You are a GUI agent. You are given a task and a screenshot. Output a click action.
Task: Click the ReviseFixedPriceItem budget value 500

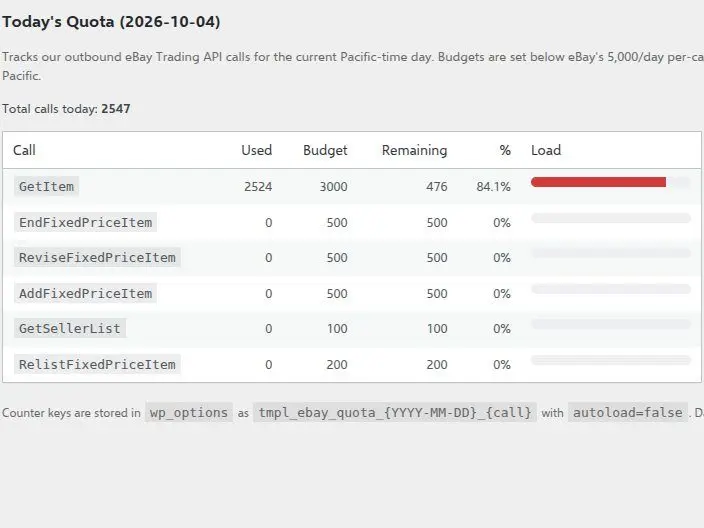click(337, 258)
